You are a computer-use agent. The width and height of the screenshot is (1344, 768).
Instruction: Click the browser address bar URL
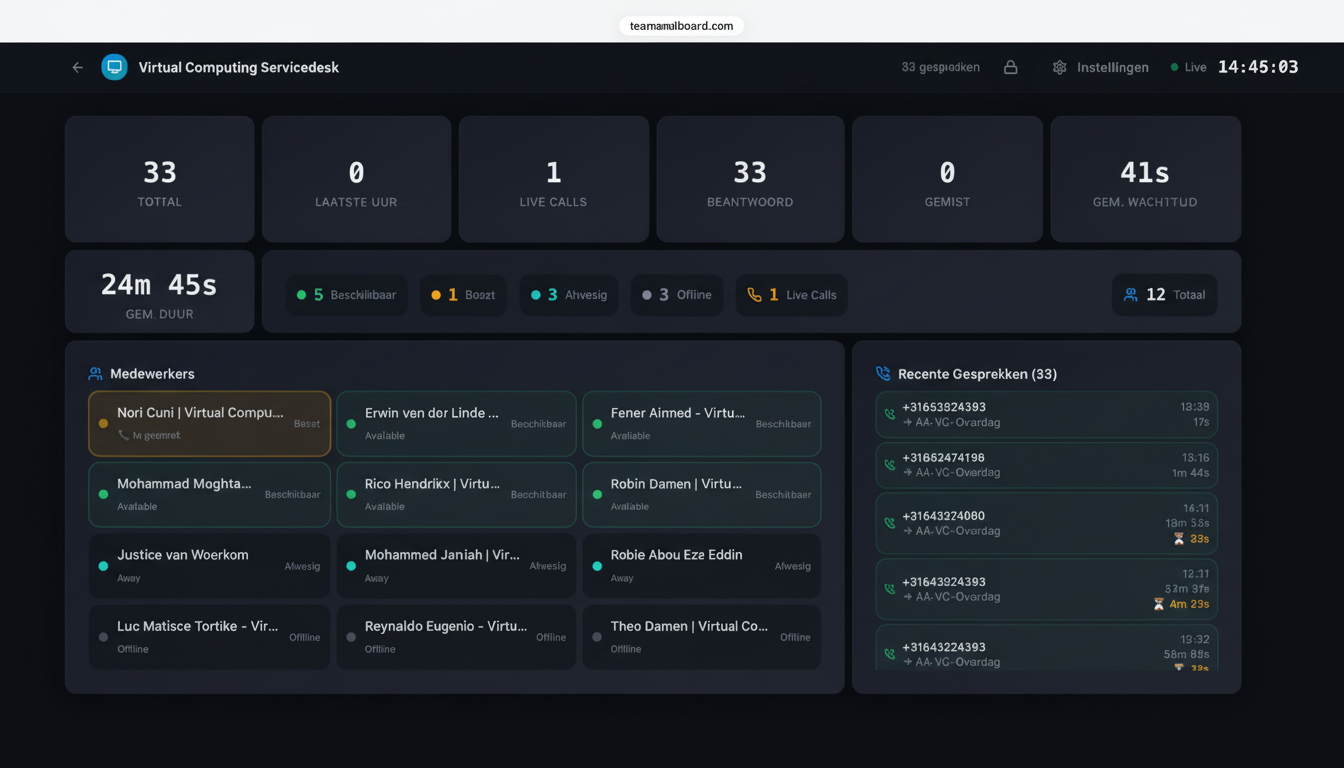pos(681,26)
